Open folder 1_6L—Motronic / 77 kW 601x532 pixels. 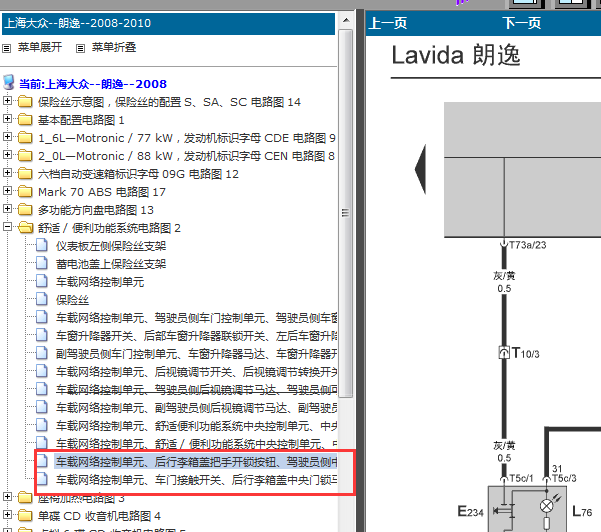tap(187, 138)
